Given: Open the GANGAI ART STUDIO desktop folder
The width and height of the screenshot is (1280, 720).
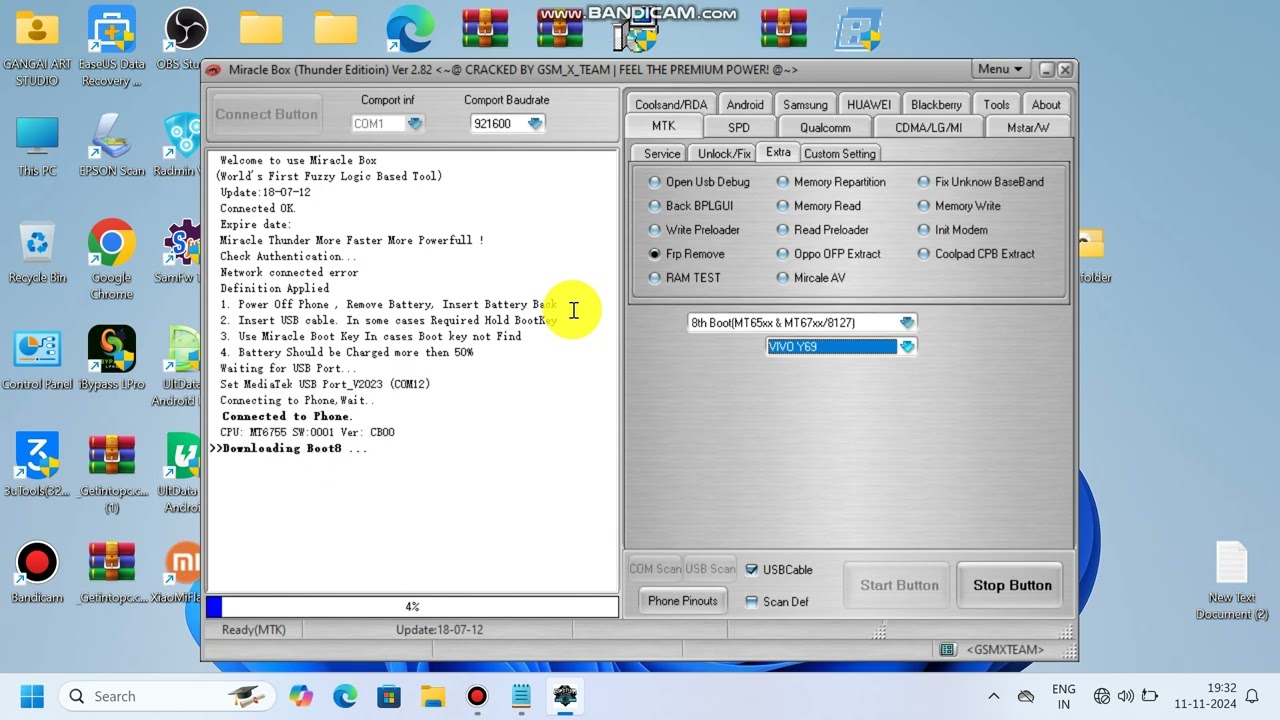Looking at the screenshot, I should [37, 46].
